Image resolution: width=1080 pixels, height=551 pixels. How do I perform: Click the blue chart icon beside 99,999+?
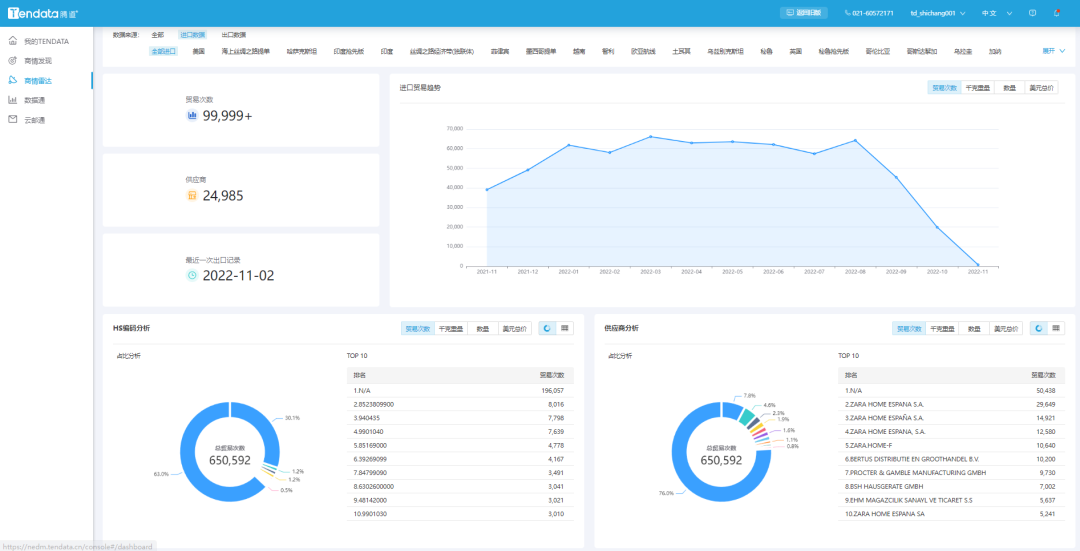[x=192, y=116]
